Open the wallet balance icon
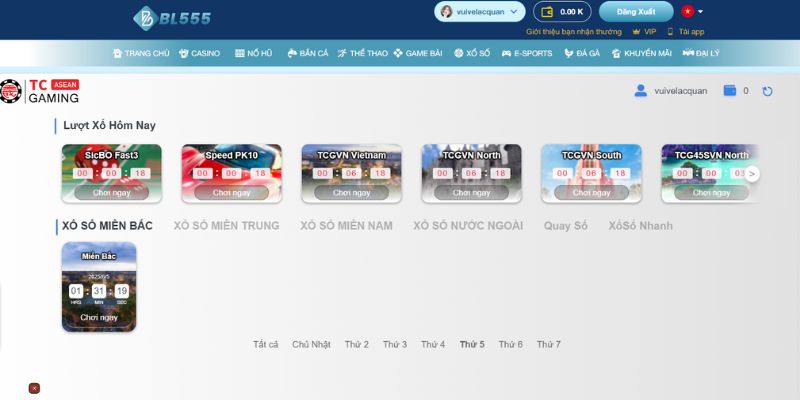800x400 pixels. [x=547, y=12]
